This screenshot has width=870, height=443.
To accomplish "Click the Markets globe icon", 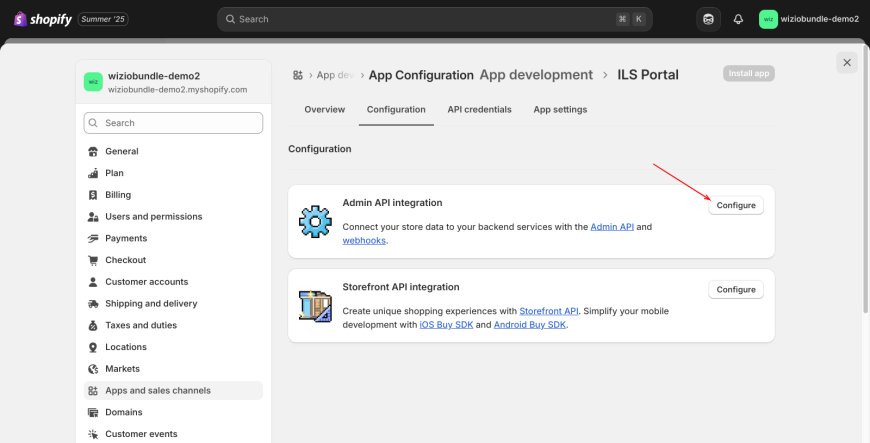I will (x=93, y=369).
